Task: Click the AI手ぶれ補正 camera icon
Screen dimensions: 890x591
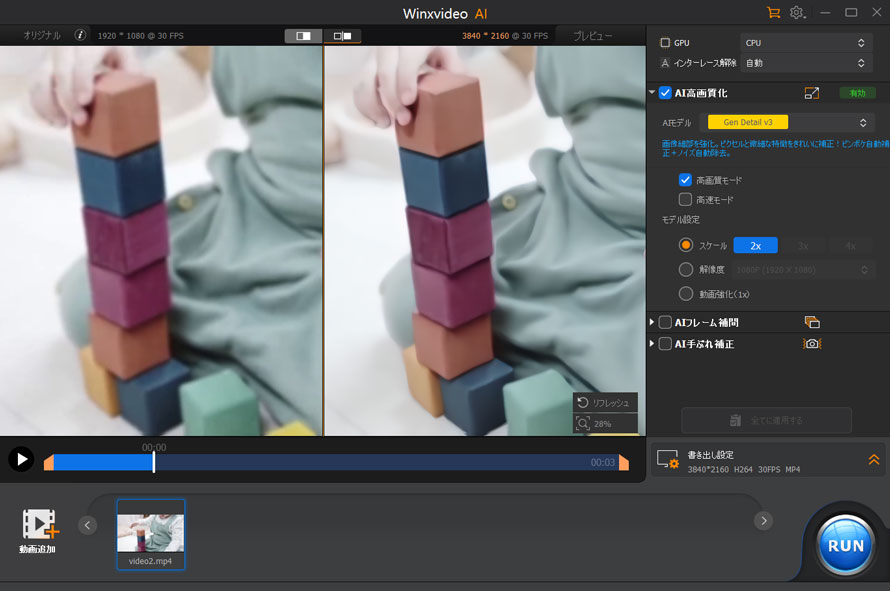Action: (x=812, y=344)
